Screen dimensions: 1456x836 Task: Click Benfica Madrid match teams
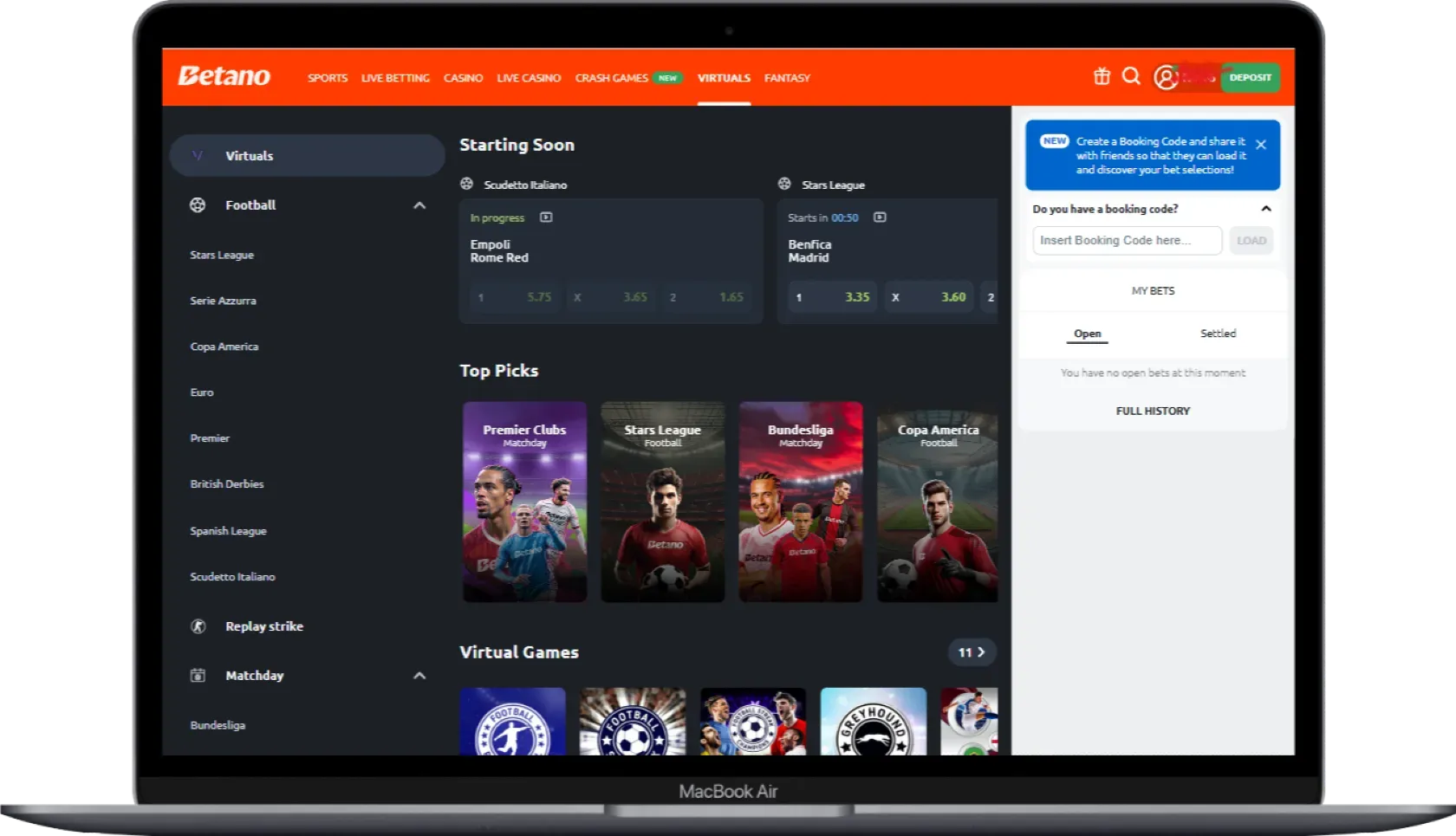pyautogui.click(x=809, y=251)
